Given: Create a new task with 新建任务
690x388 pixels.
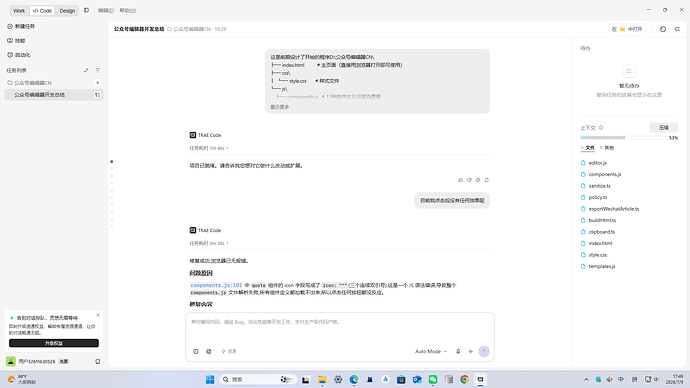Looking at the screenshot, I should [x=21, y=26].
